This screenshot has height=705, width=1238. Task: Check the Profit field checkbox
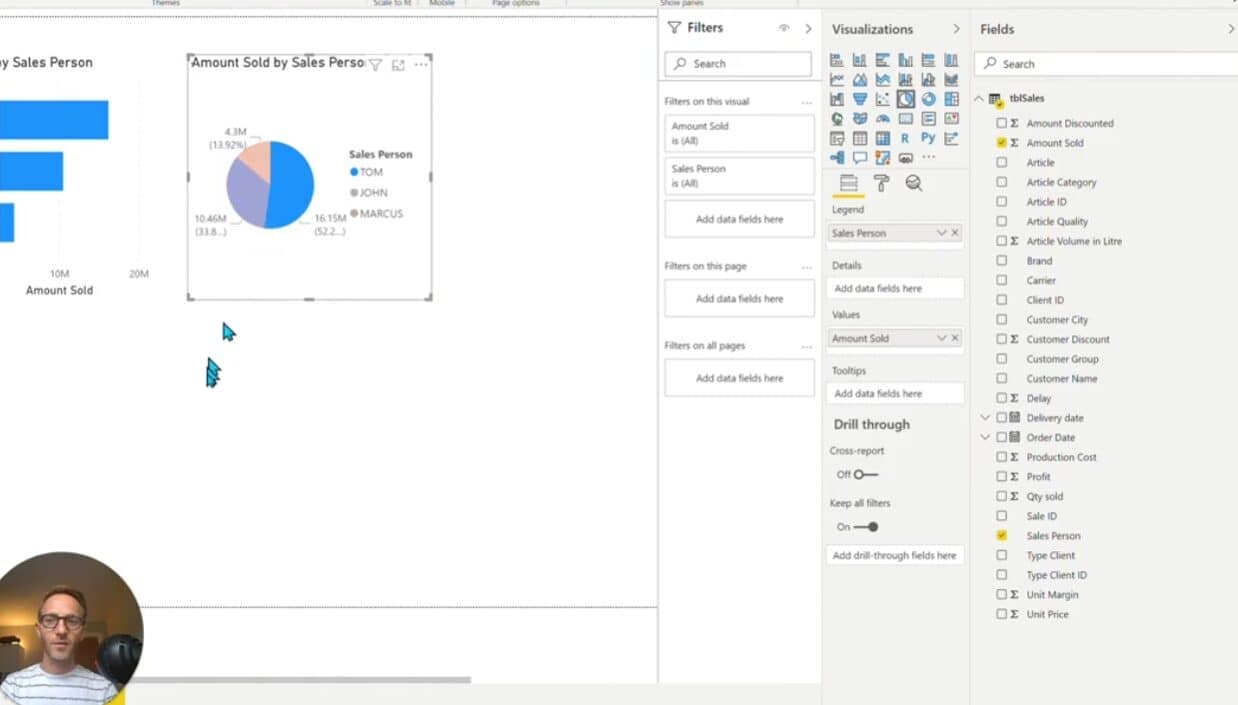pos(1001,477)
